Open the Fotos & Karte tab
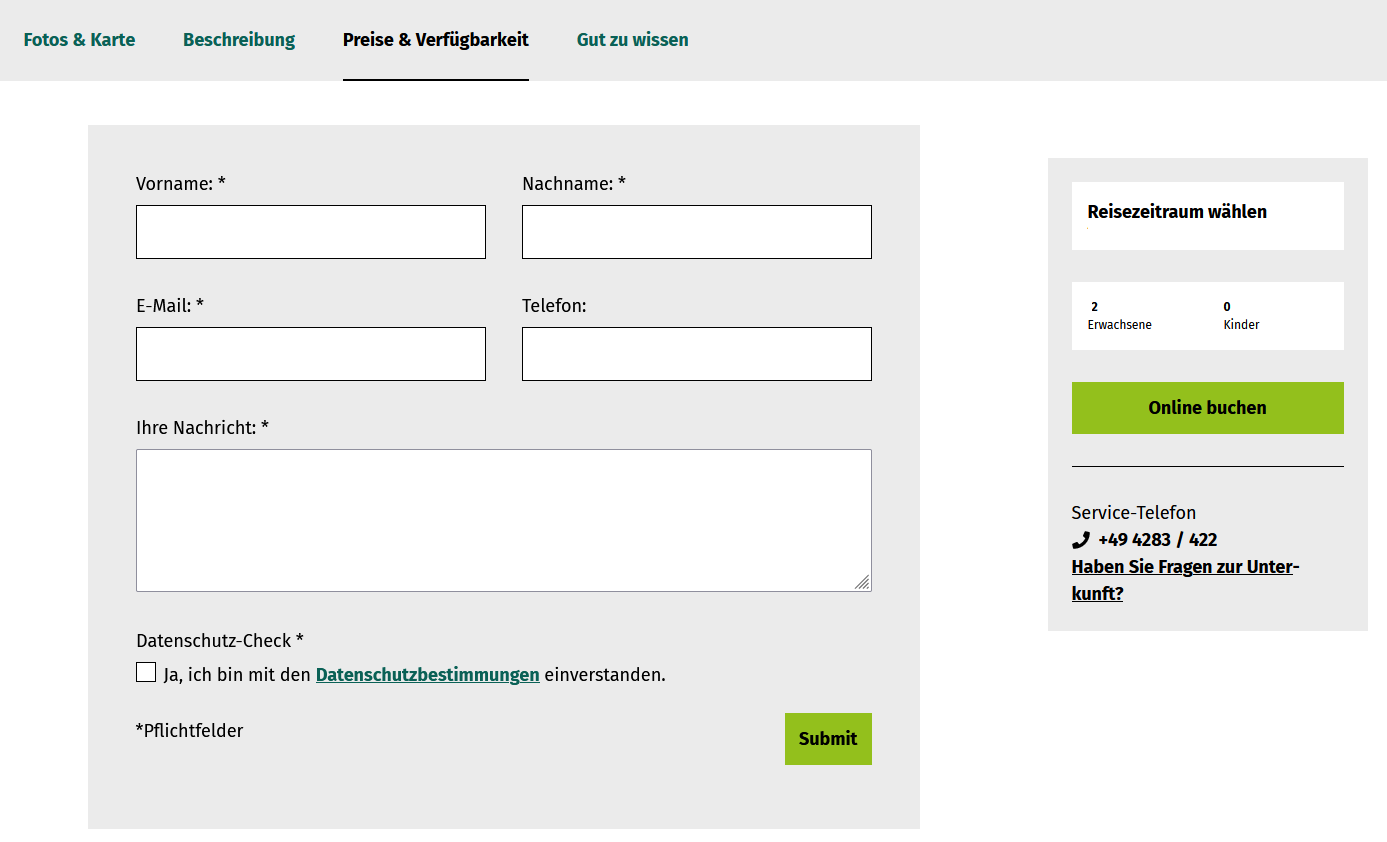Image resolution: width=1387 pixels, height=842 pixels. coord(79,40)
